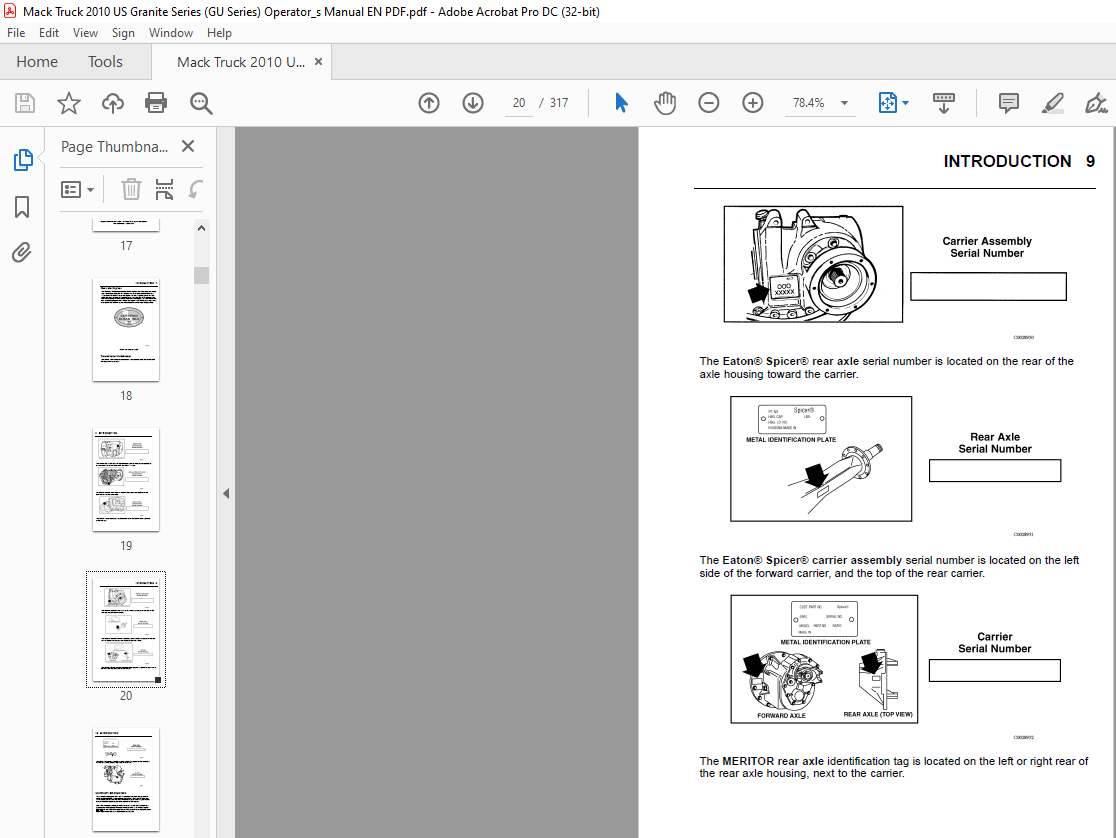Zoom in with the plus icon
The image size is (1116, 838).
click(x=752, y=103)
